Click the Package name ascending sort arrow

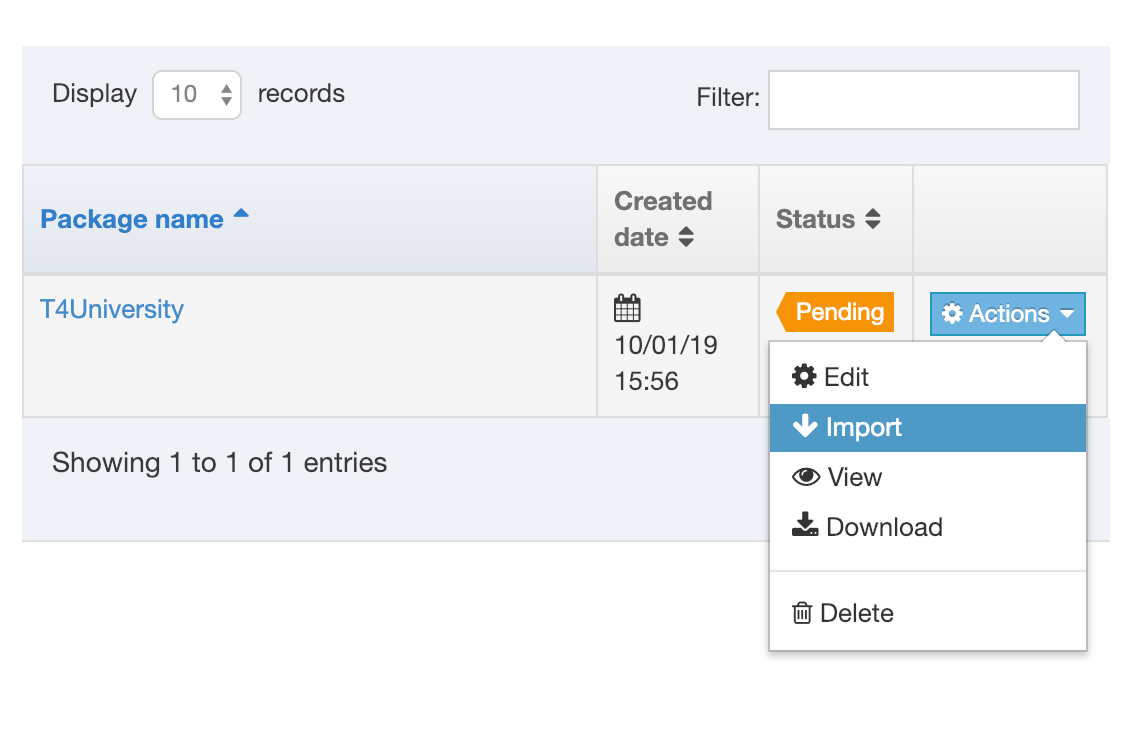(x=241, y=215)
